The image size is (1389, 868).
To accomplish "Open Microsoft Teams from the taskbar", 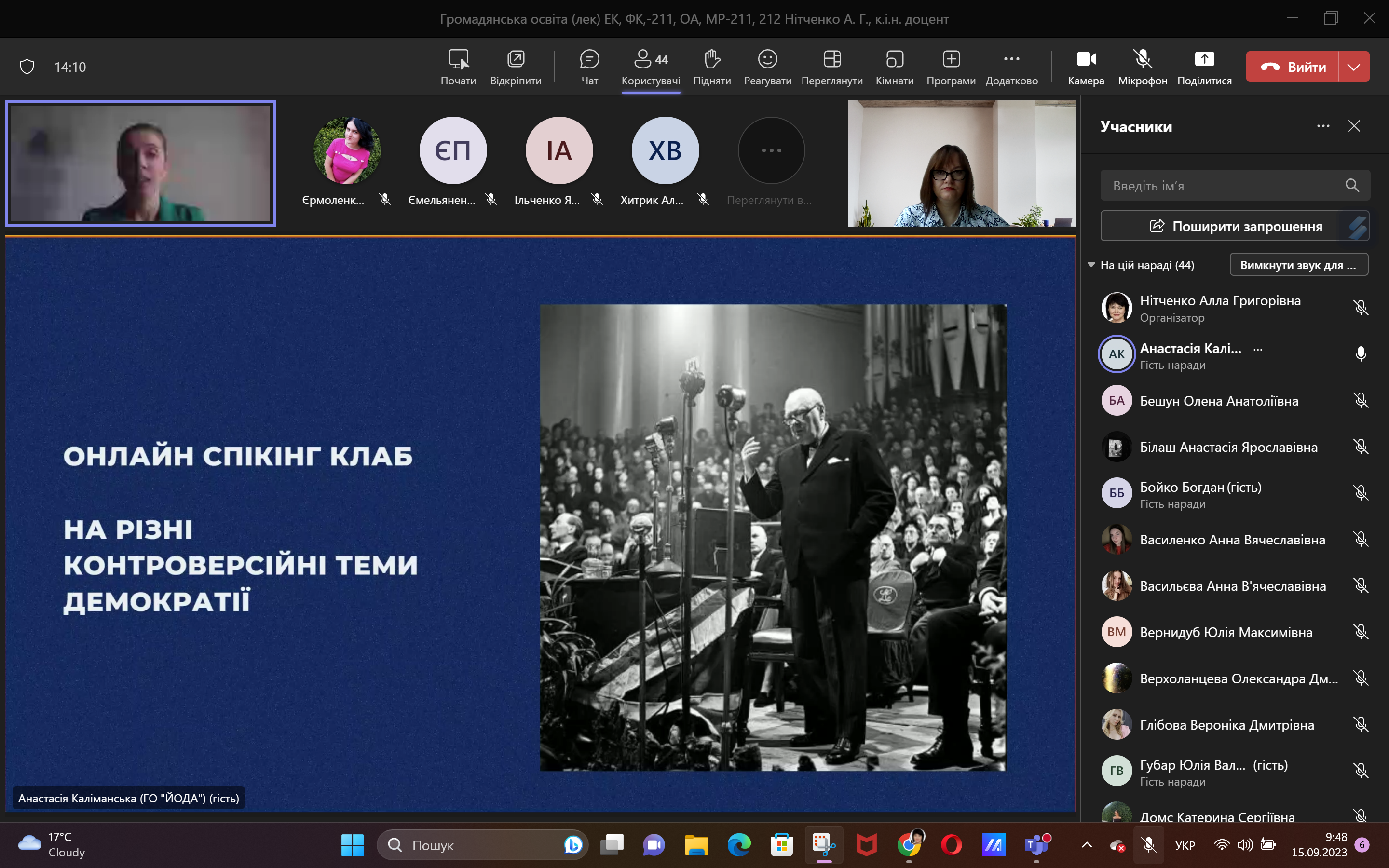I will point(1036,845).
